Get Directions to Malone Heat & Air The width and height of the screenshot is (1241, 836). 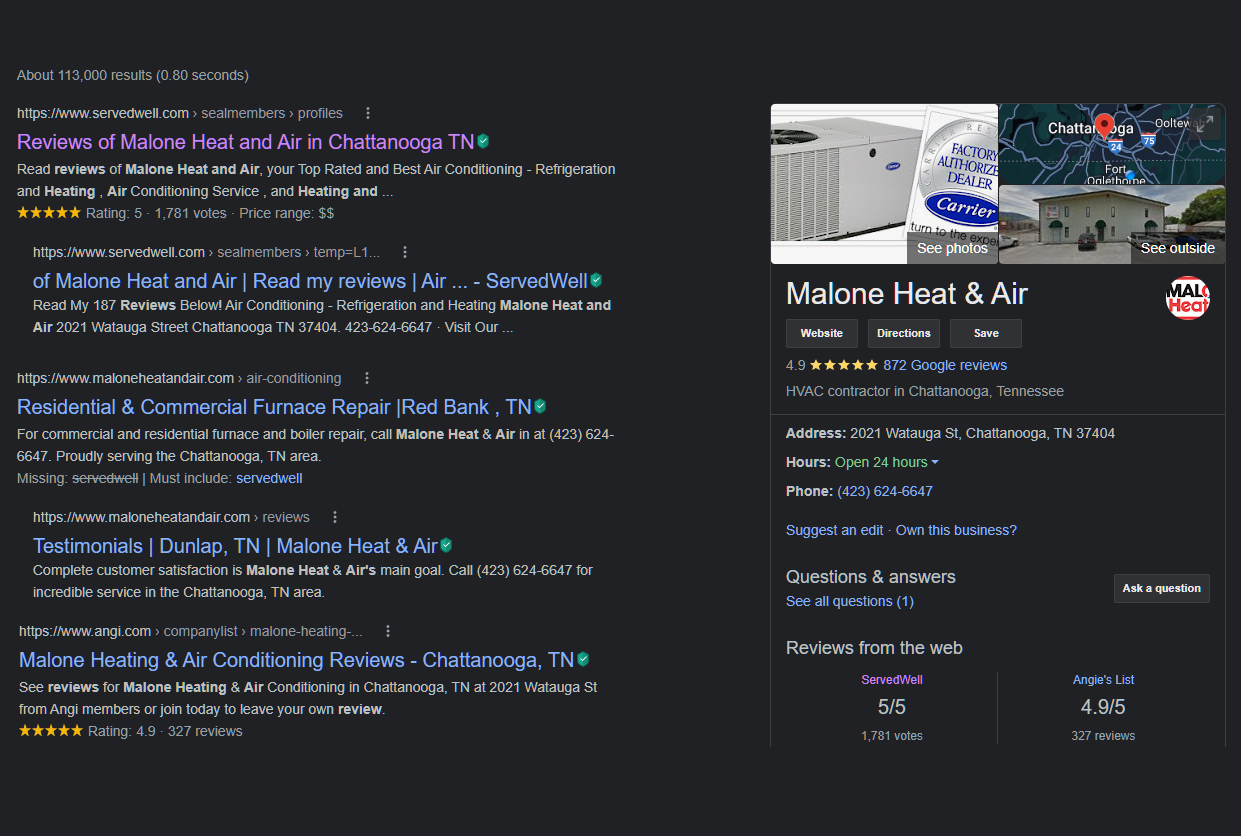[903, 333]
